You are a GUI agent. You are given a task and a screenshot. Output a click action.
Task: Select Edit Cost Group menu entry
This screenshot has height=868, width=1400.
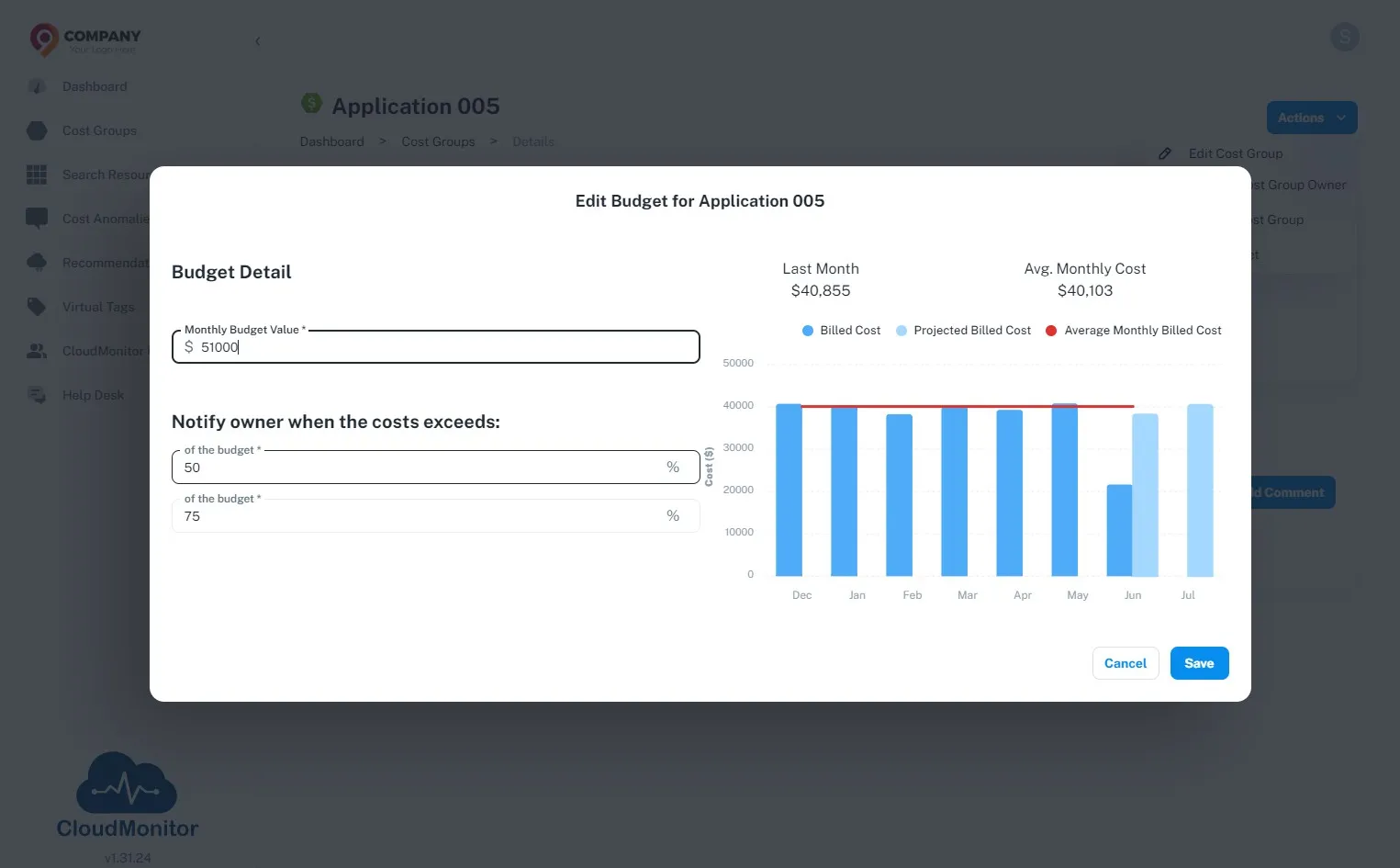pyautogui.click(x=1236, y=153)
